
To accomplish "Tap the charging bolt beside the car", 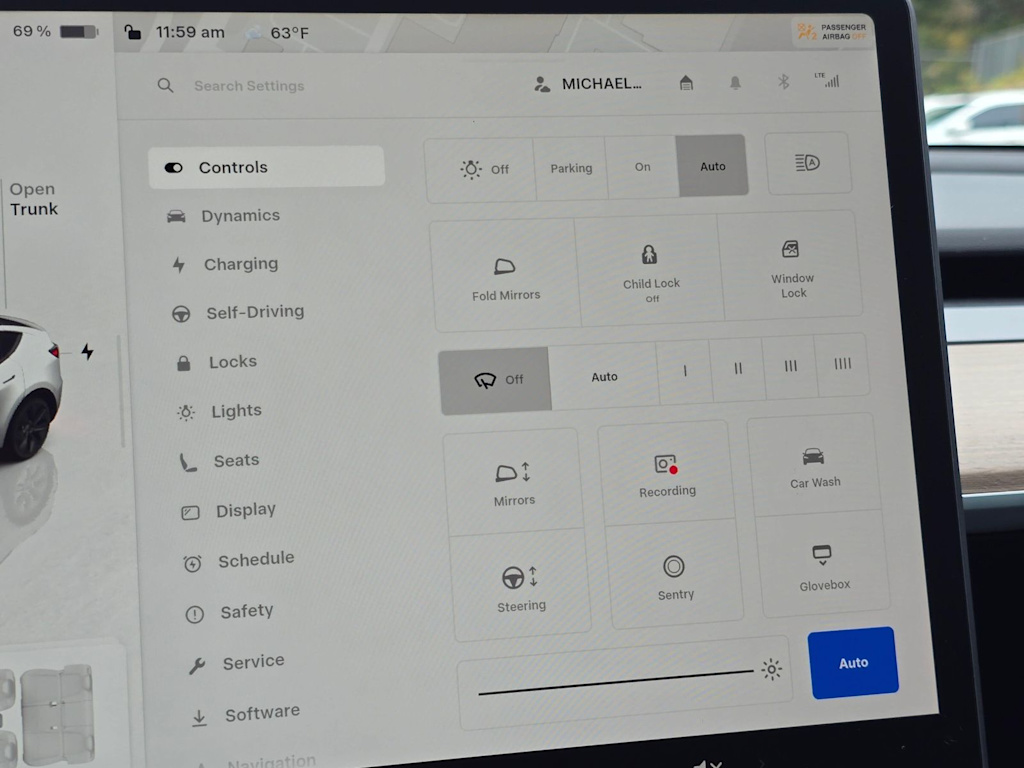I will pyautogui.click(x=88, y=352).
